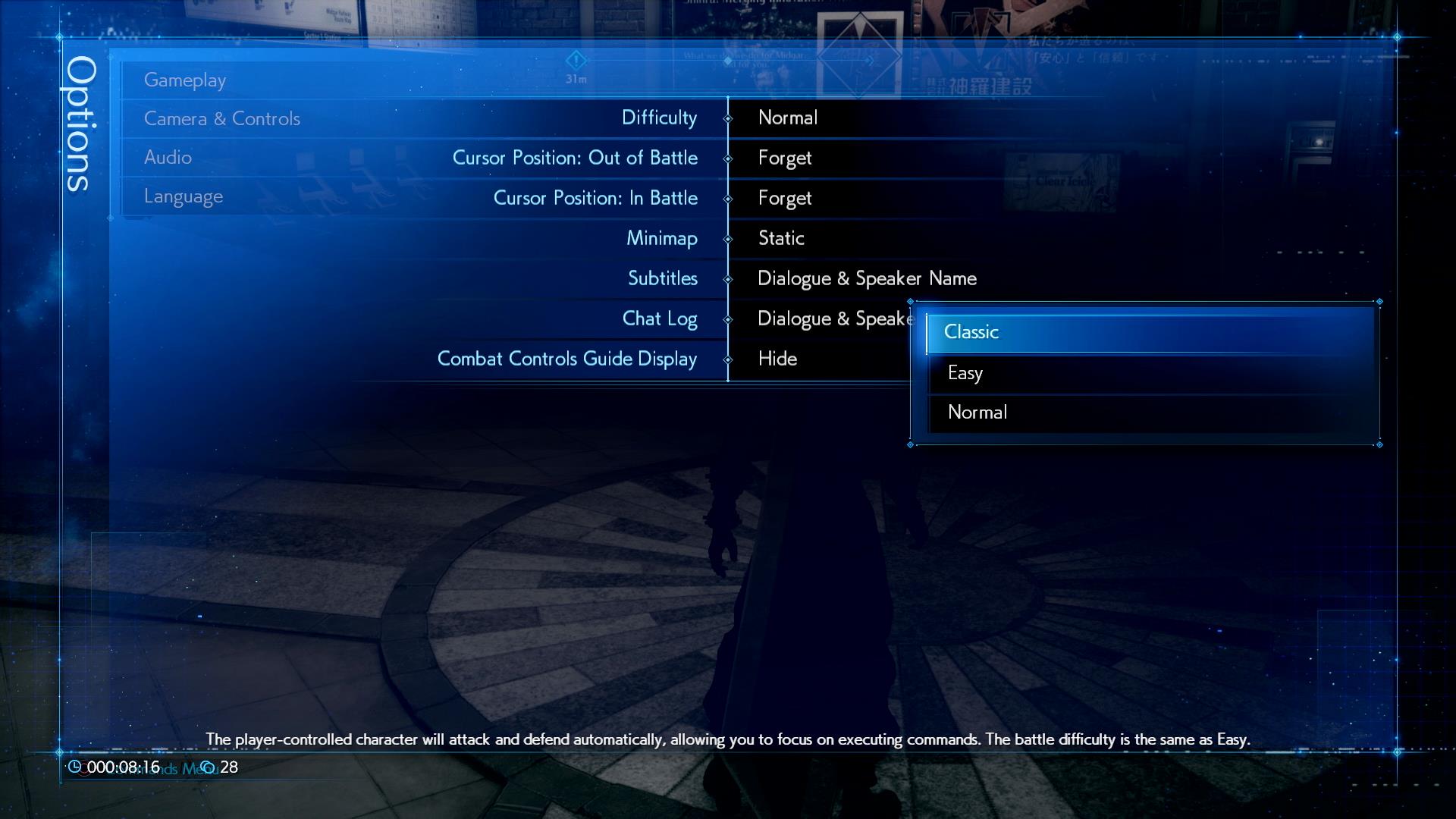The width and height of the screenshot is (1456, 819).
Task: Open the Language settings tab
Action: (x=183, y=195)
